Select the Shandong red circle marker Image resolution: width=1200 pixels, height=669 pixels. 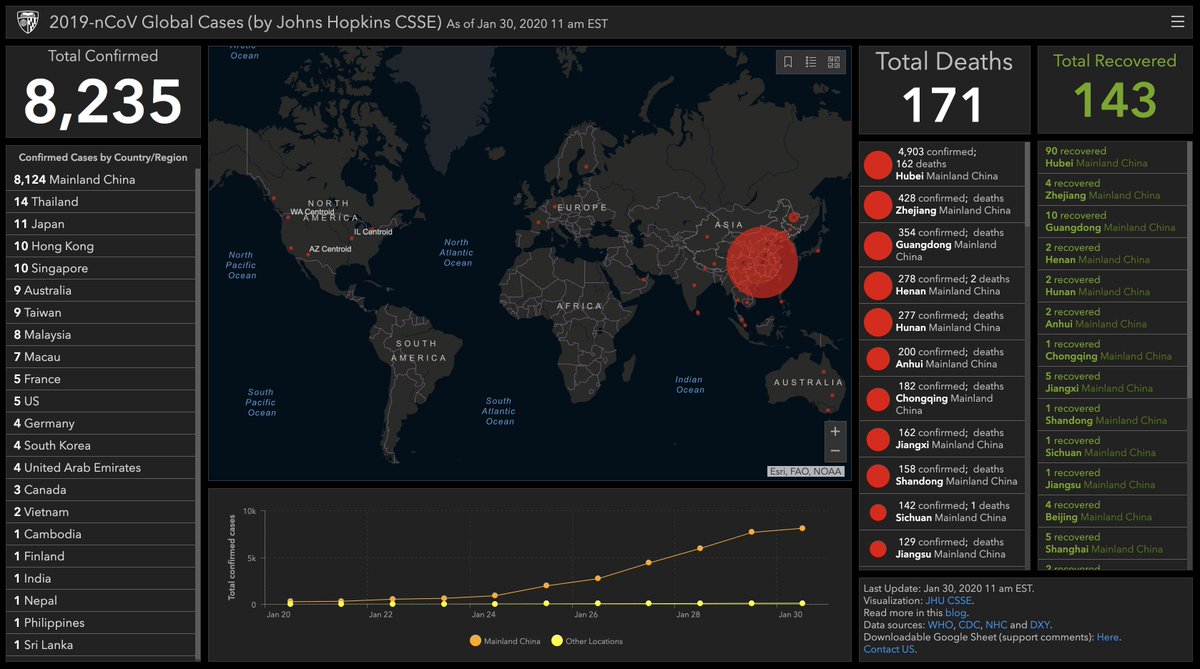[x=877, y=475]
